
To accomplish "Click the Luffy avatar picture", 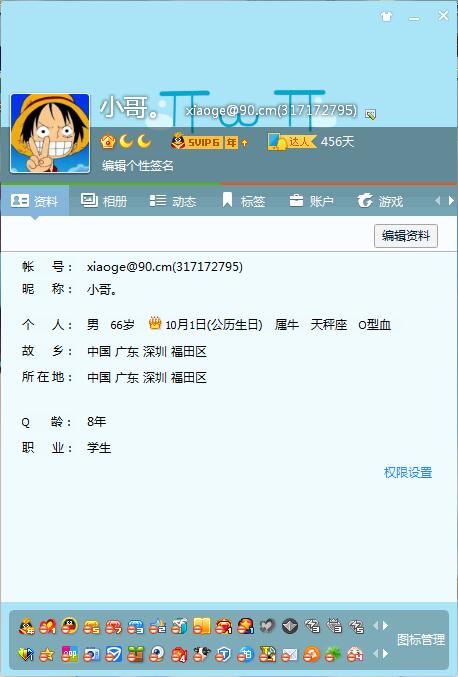I will click(50, 133).
